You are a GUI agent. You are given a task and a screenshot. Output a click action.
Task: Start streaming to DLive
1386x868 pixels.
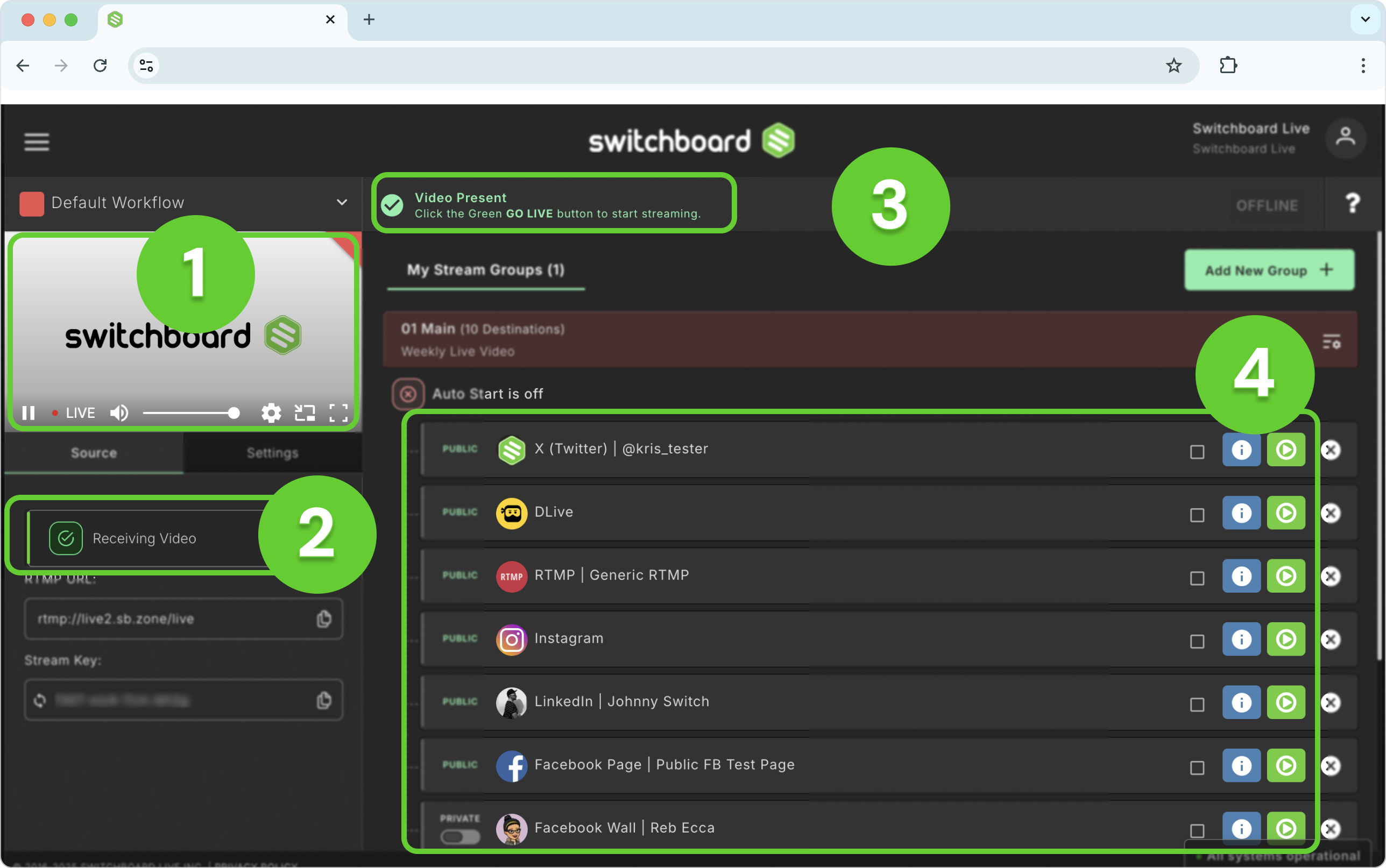[1286, 513]
